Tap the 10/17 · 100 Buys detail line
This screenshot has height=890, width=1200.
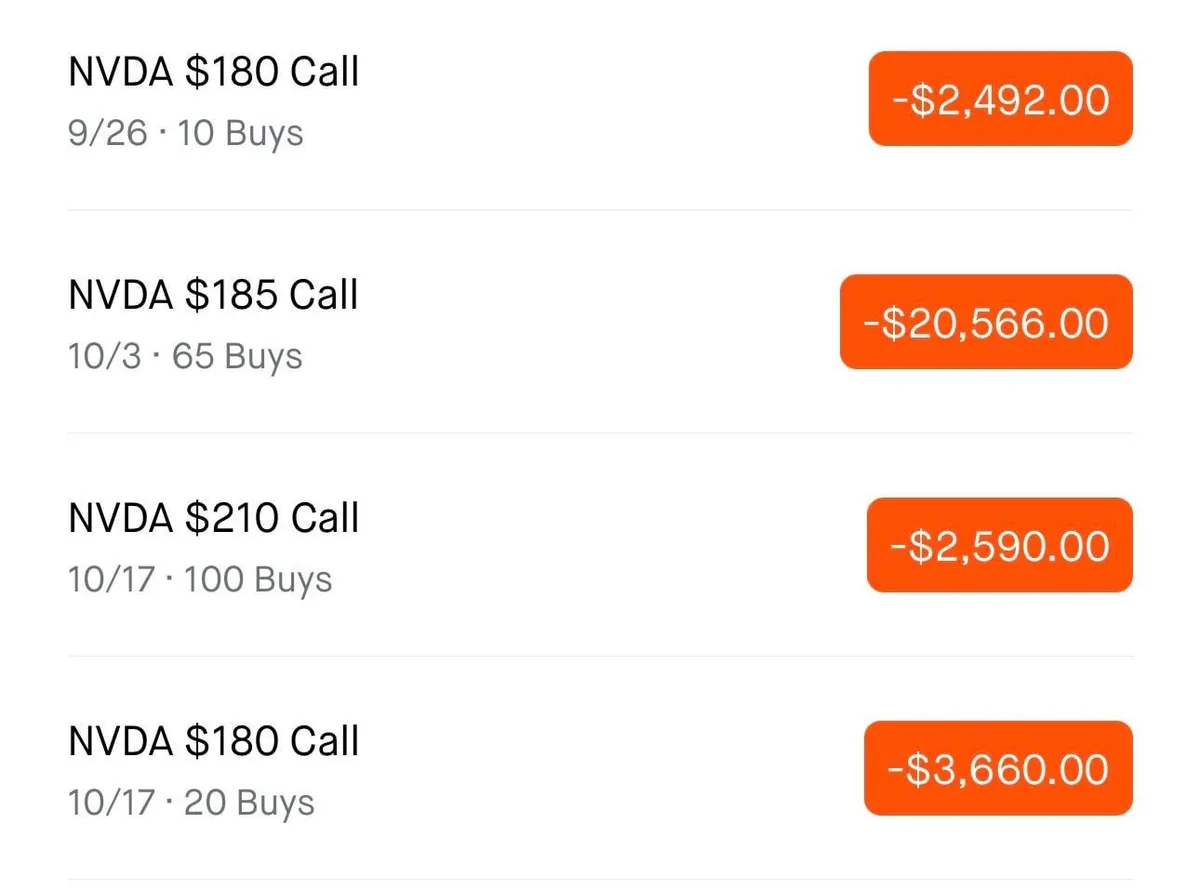(x=200, y=579)
